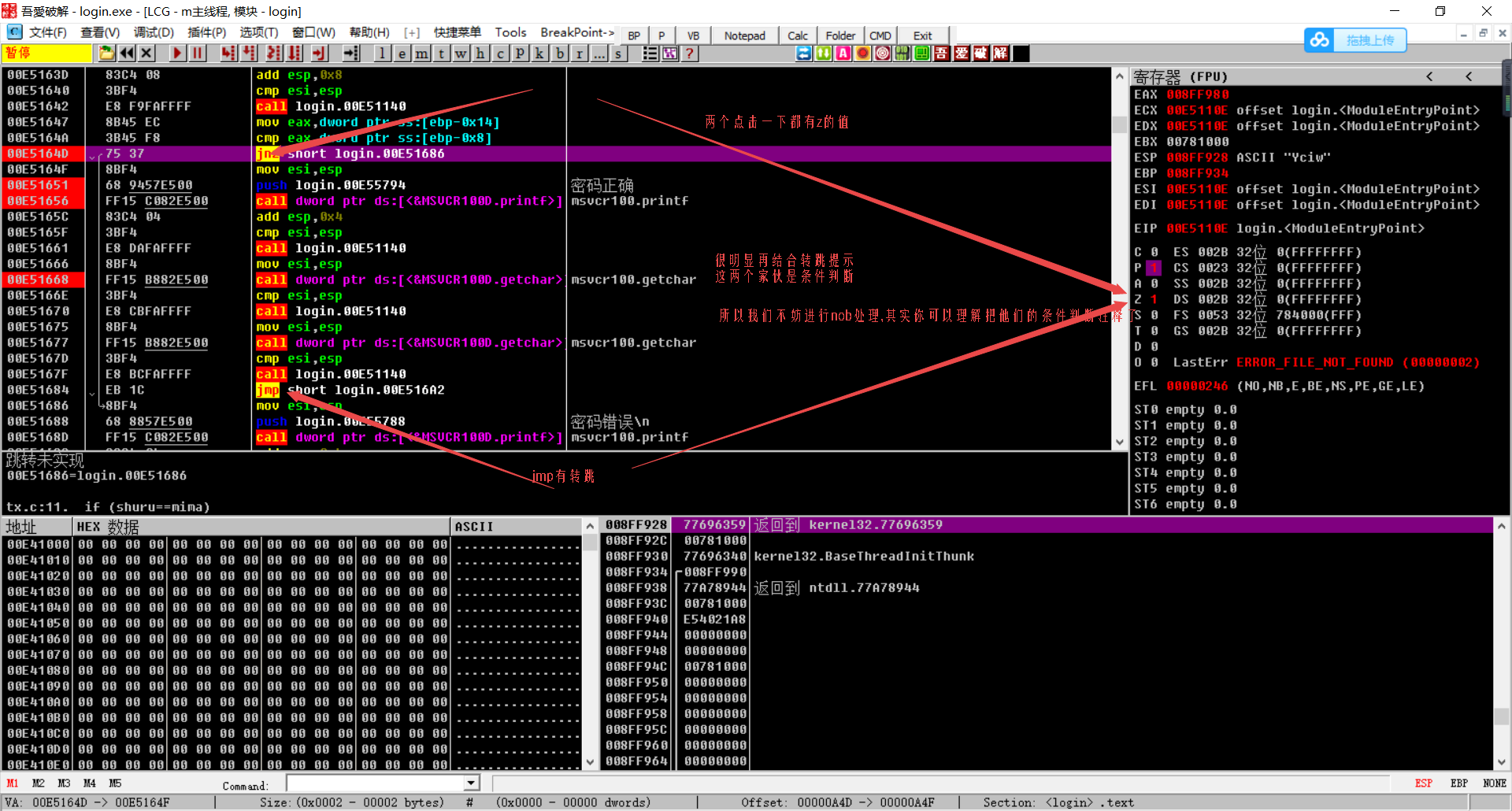Viewport: 1512px width, 811px height.
Task: Open run trace with the ... icon
Action: coord(598,54)
